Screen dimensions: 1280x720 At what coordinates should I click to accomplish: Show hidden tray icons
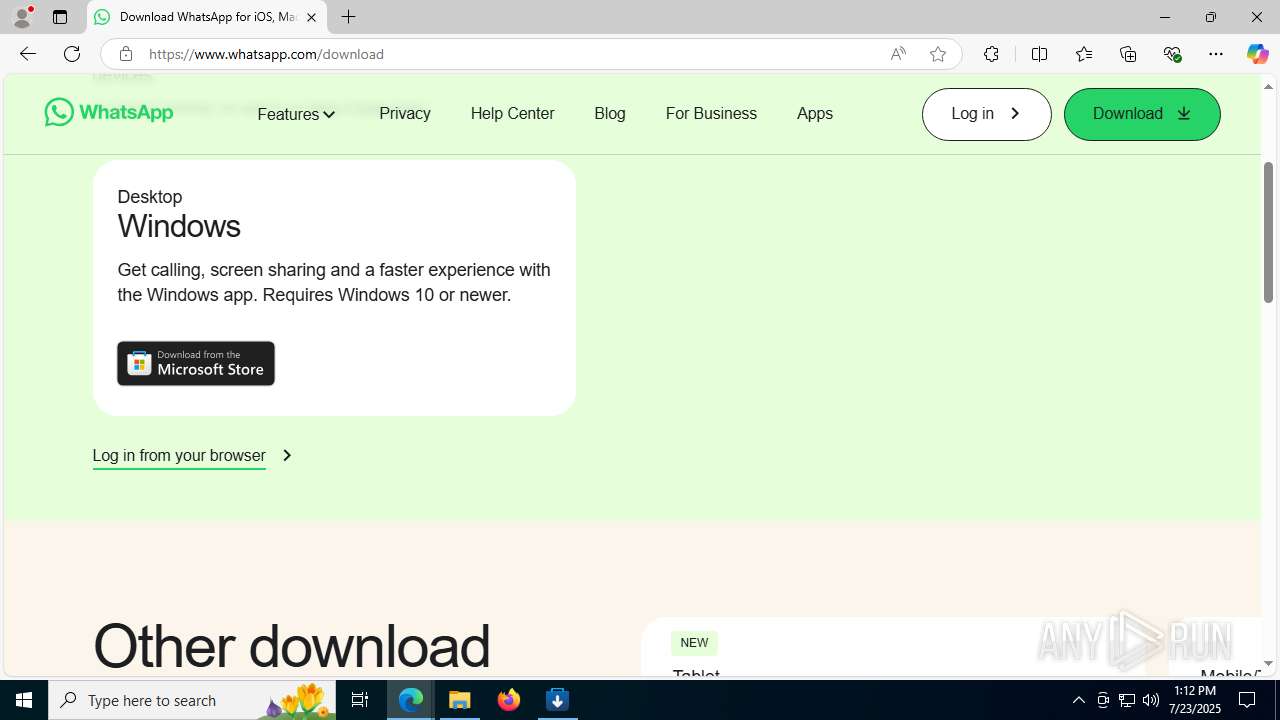(x=1078, y=700)
